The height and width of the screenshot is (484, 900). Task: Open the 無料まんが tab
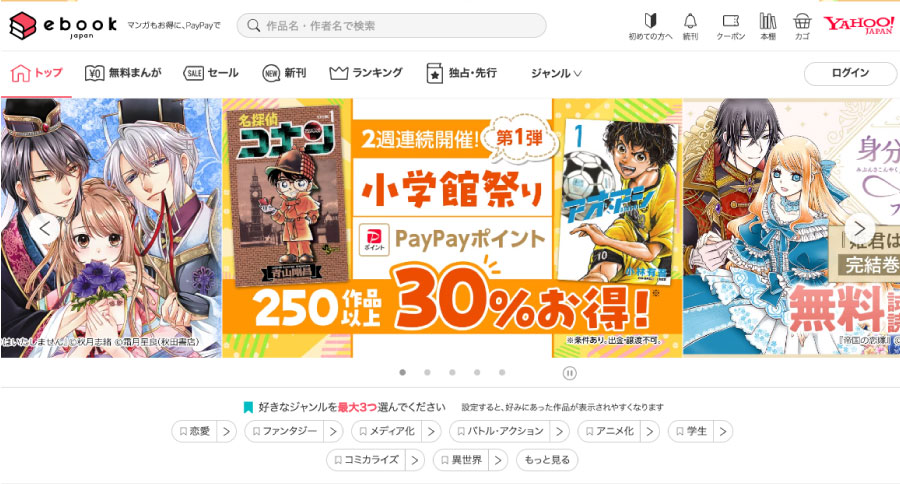tap(123, 73)
